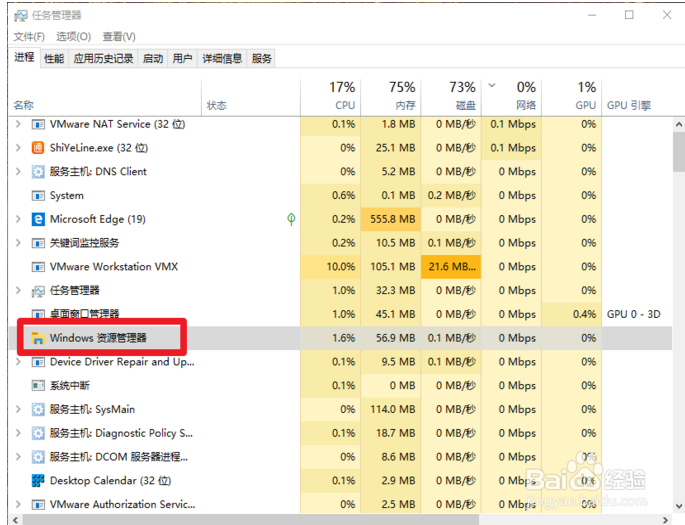Switch to the 性能 tab
The height and width of the screenshot is (525, 685).
click(x=54, y=59)
